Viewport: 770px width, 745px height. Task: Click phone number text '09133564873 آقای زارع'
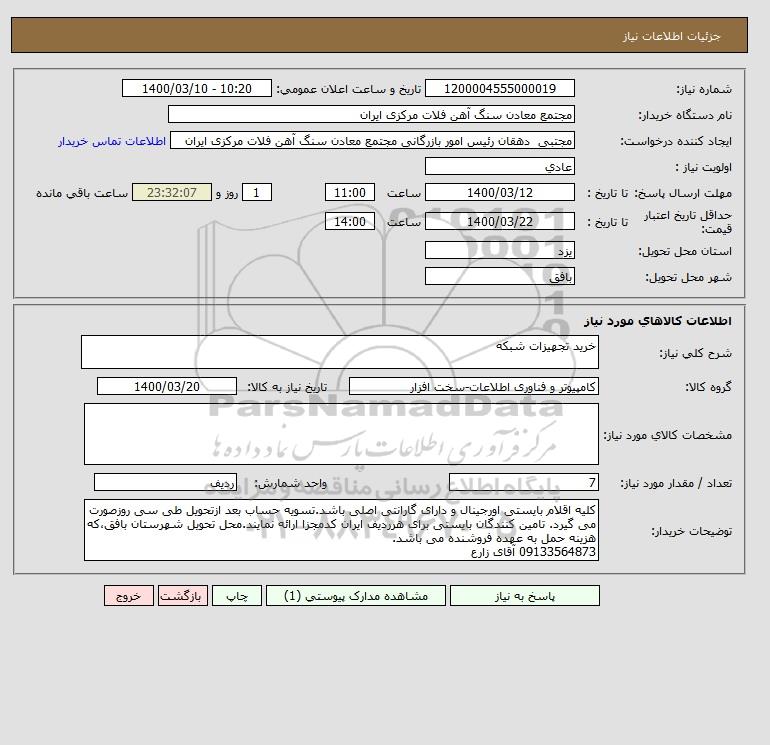533,552
